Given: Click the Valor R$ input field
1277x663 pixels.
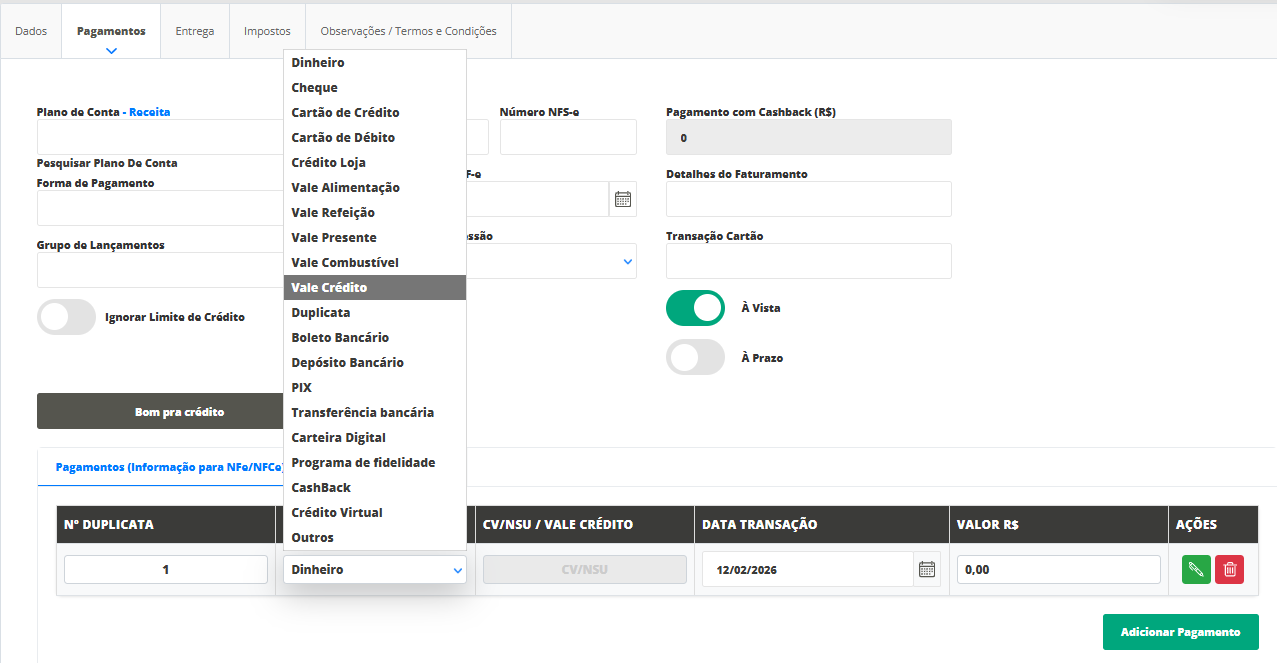Looking at the screenshot, I should pyautogui.click(x=1058, y=570).
